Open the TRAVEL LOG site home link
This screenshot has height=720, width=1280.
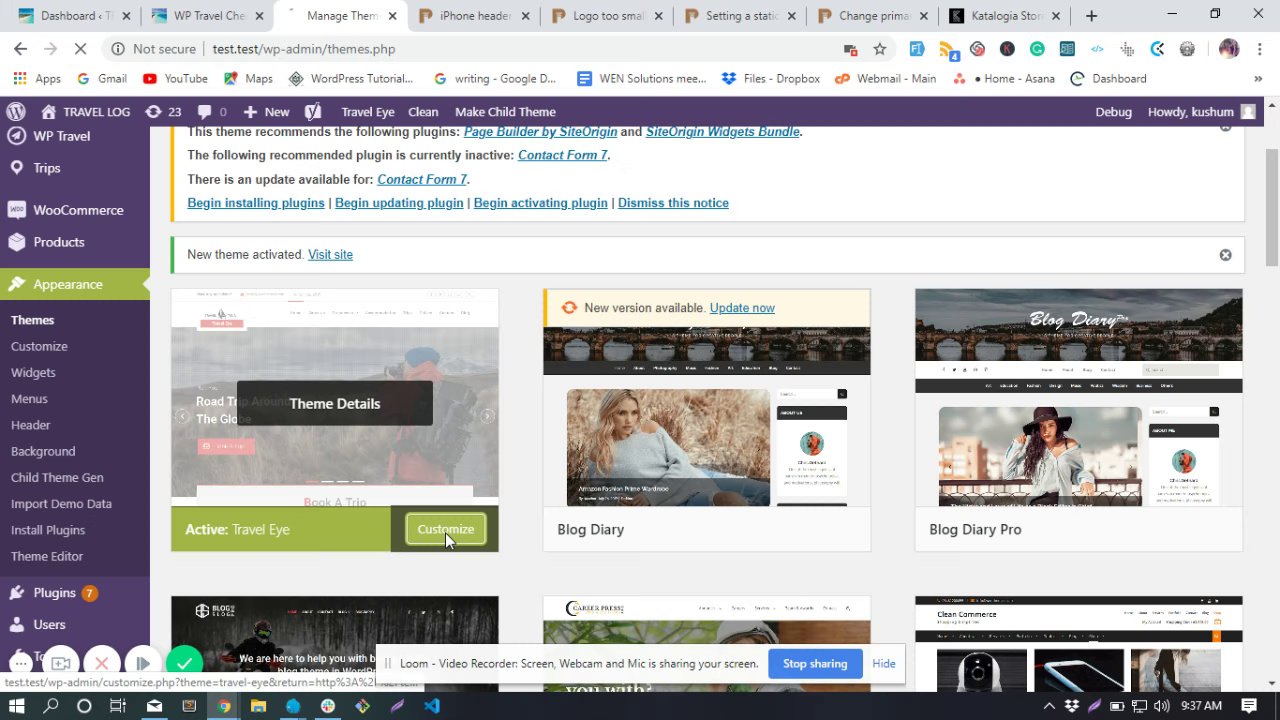tap(85, 112)
